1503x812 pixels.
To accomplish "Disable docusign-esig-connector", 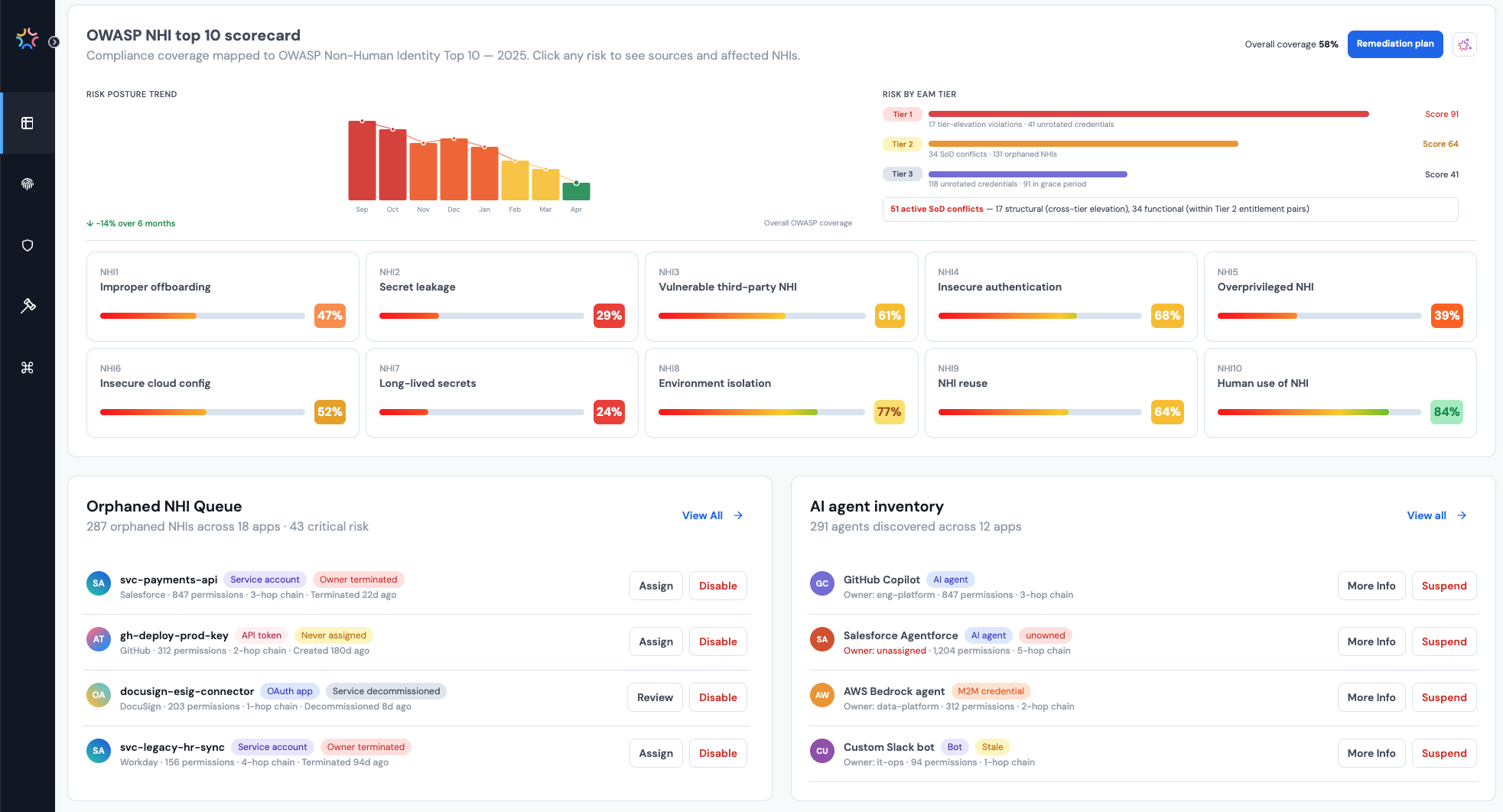I will (x=718, y=697).
